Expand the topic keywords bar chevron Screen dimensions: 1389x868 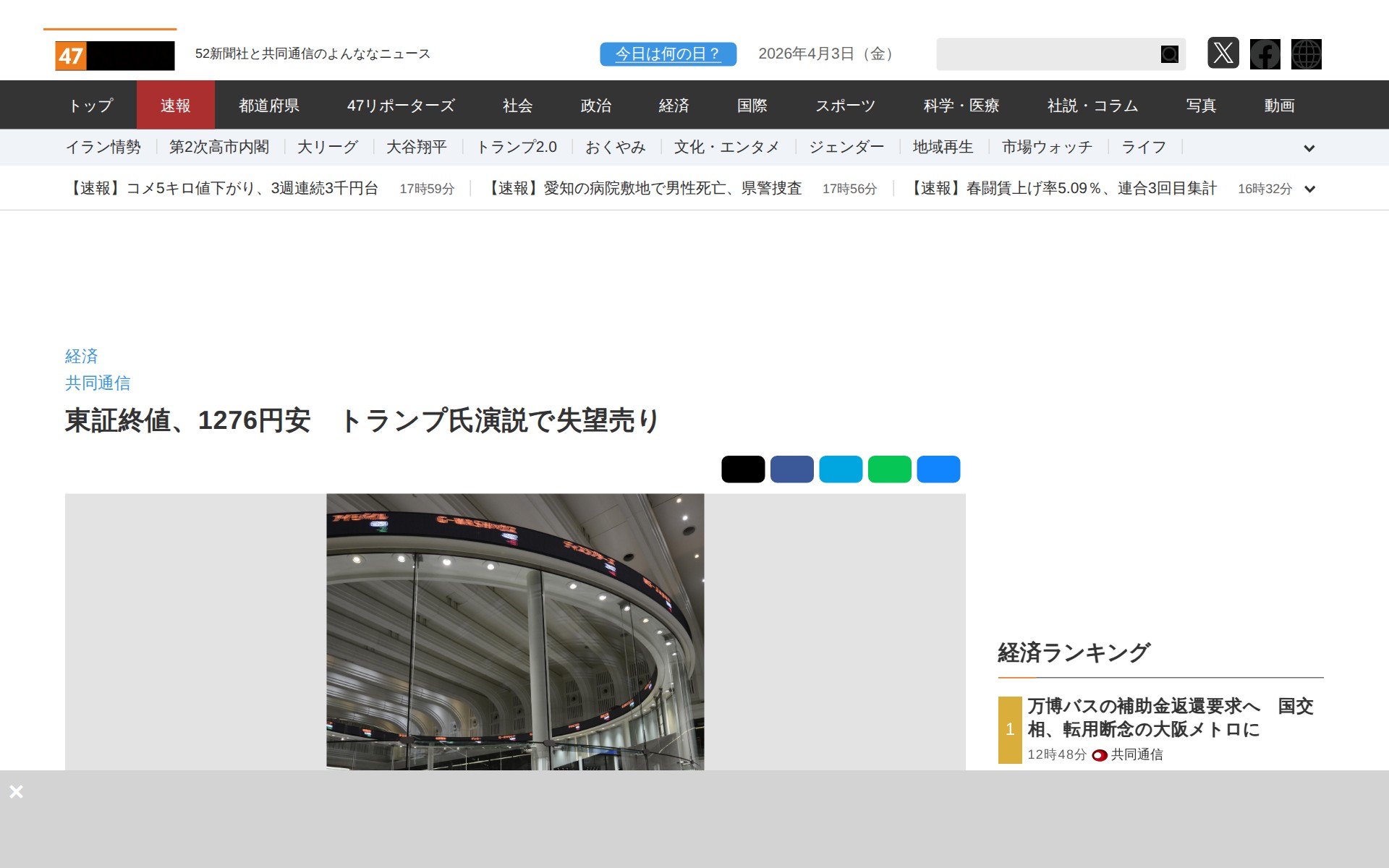1309,148
